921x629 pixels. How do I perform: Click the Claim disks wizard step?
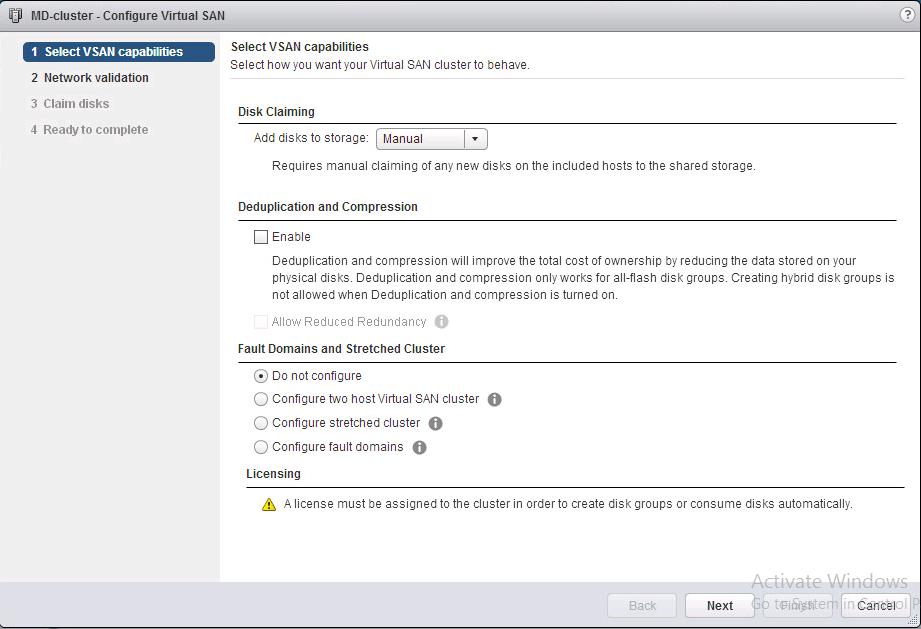pos(76,104)
